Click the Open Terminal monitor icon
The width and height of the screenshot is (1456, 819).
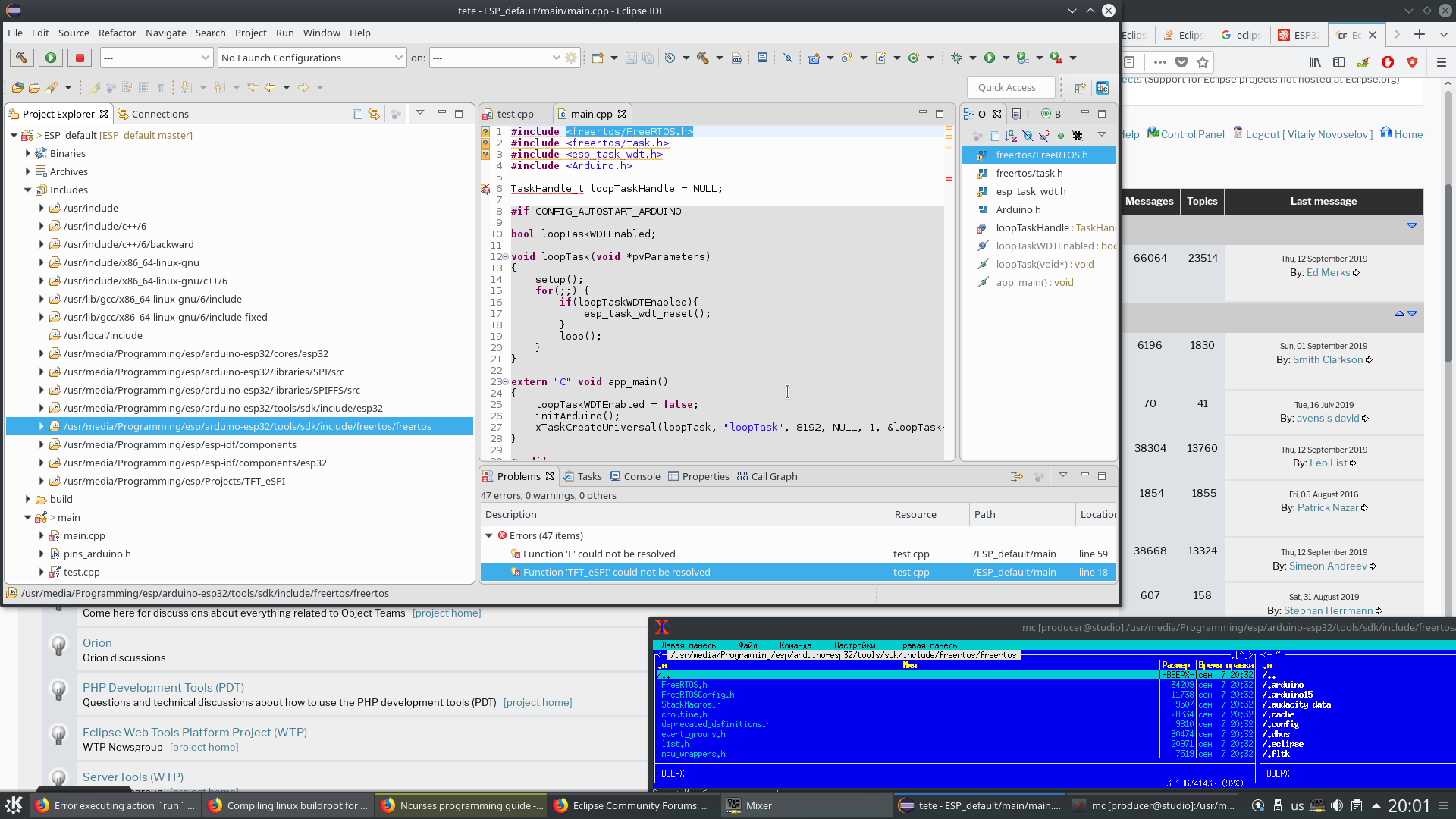762,58
